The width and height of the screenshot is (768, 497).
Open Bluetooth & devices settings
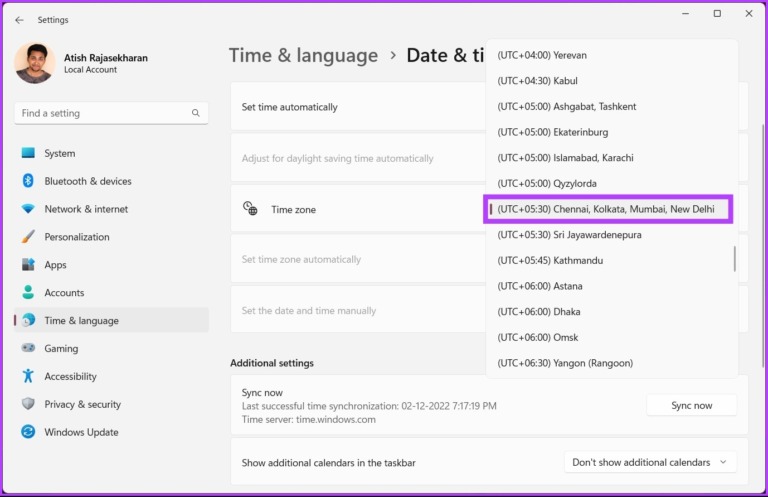[111, 181]
